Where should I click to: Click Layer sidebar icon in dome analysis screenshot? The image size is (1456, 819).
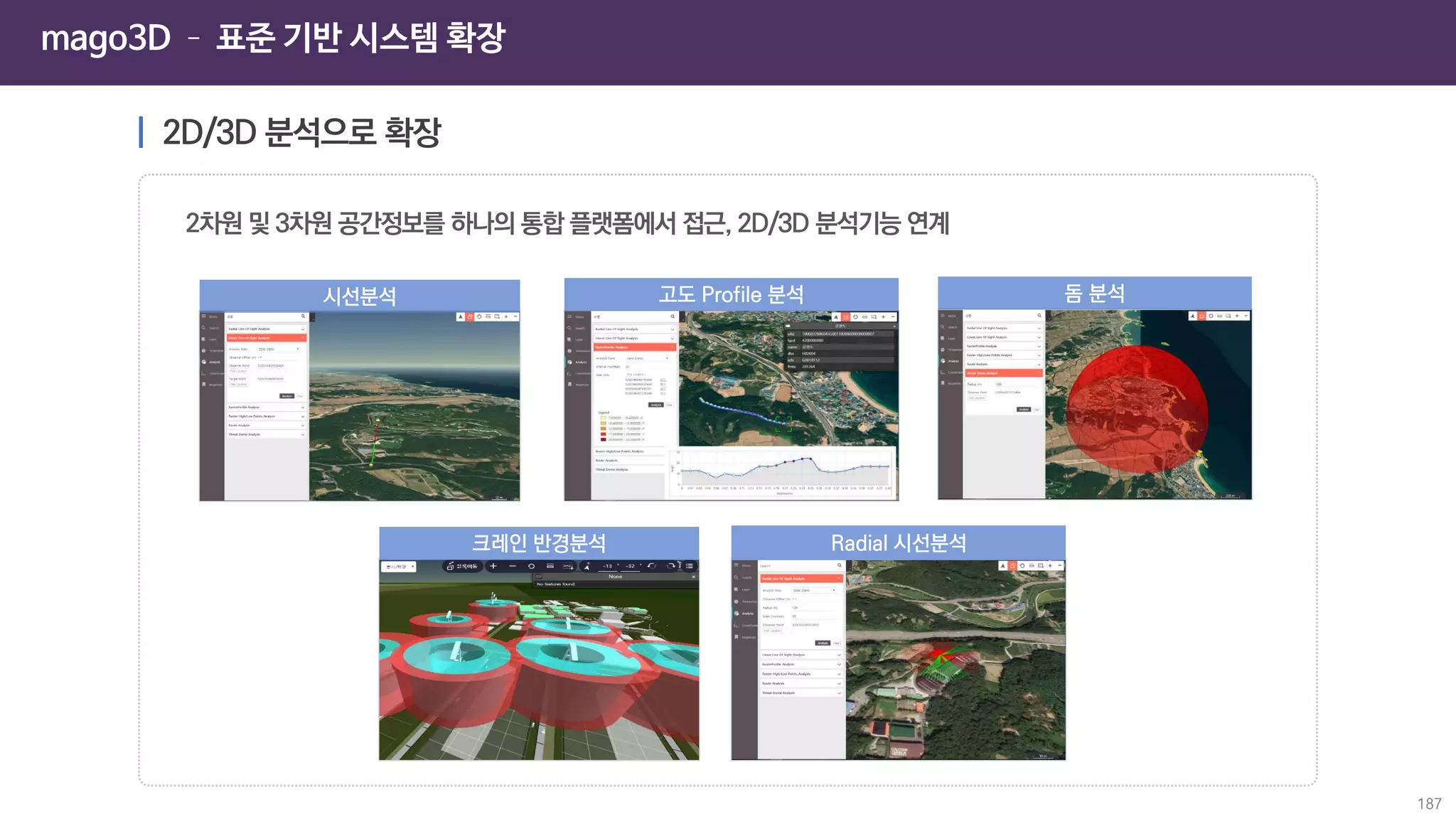click(943, 338)
